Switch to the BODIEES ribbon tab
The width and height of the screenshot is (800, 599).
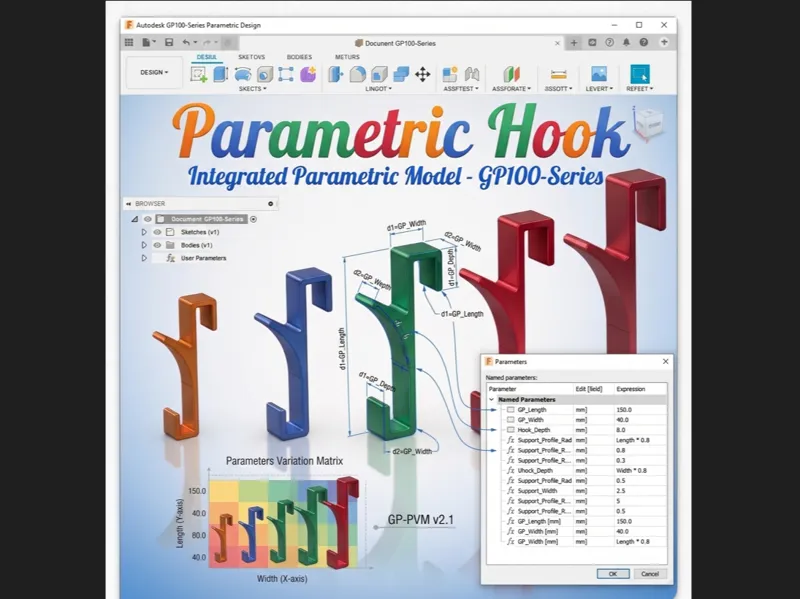299,57
